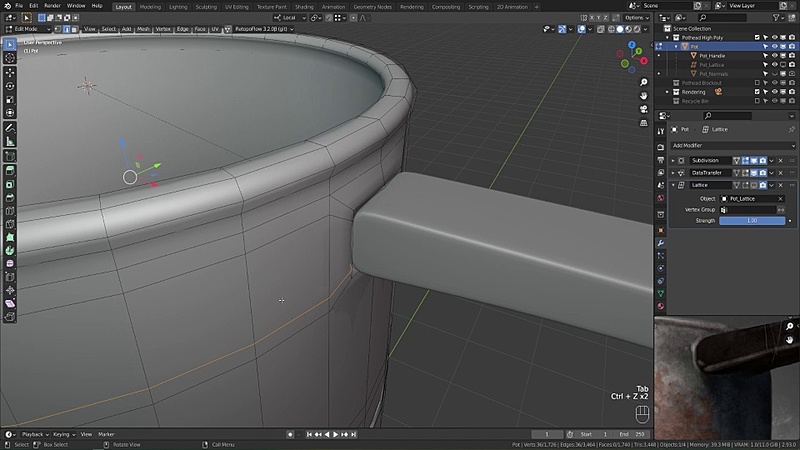
Task: Open the Render menu
Action: [52, 6]
